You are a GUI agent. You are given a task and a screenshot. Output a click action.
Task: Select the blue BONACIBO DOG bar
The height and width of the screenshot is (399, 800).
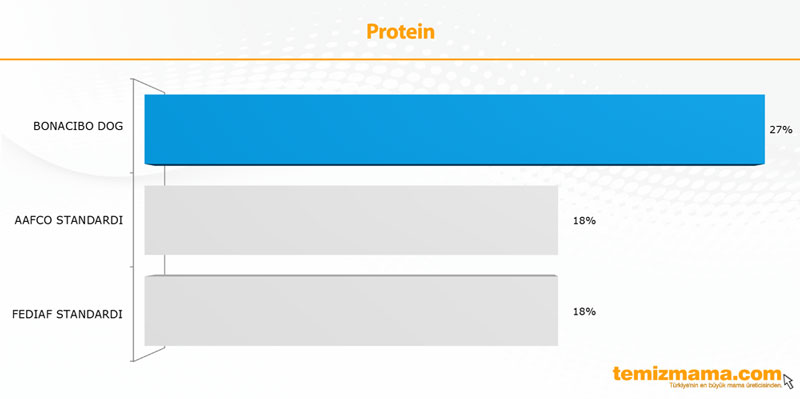tap(455, 129)
